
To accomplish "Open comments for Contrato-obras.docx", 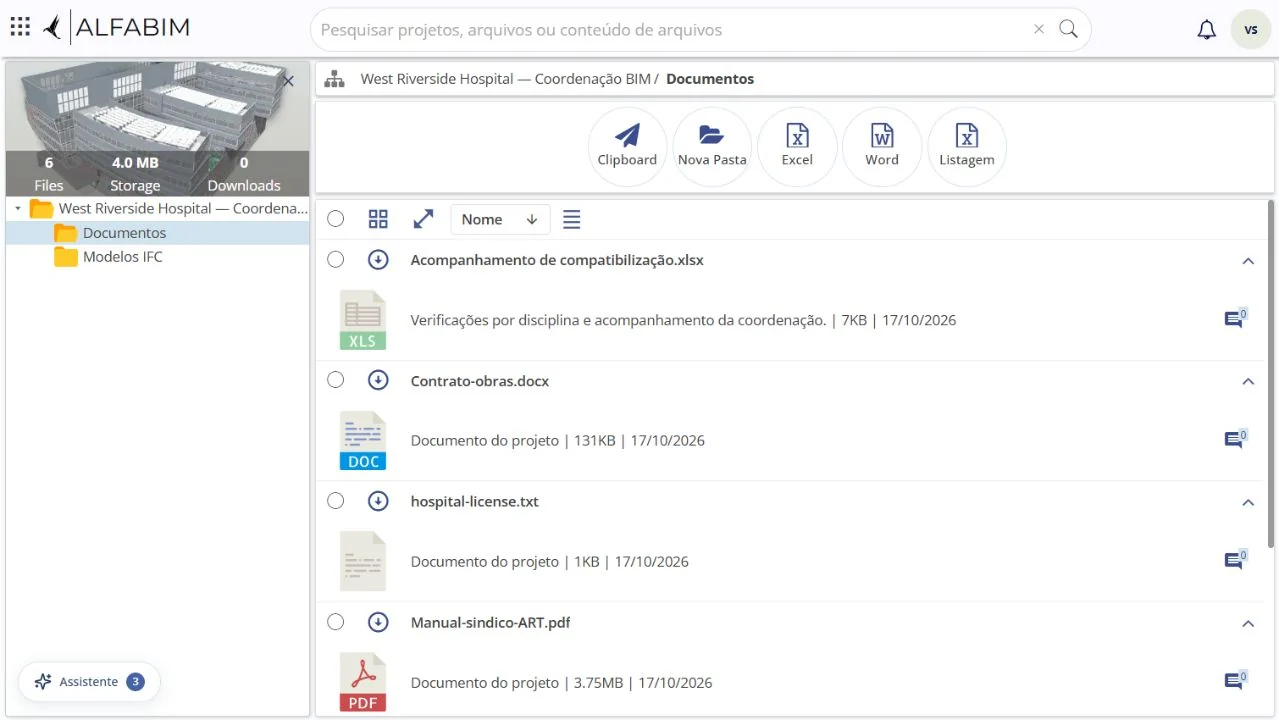I will click(x=1235, y=440).
